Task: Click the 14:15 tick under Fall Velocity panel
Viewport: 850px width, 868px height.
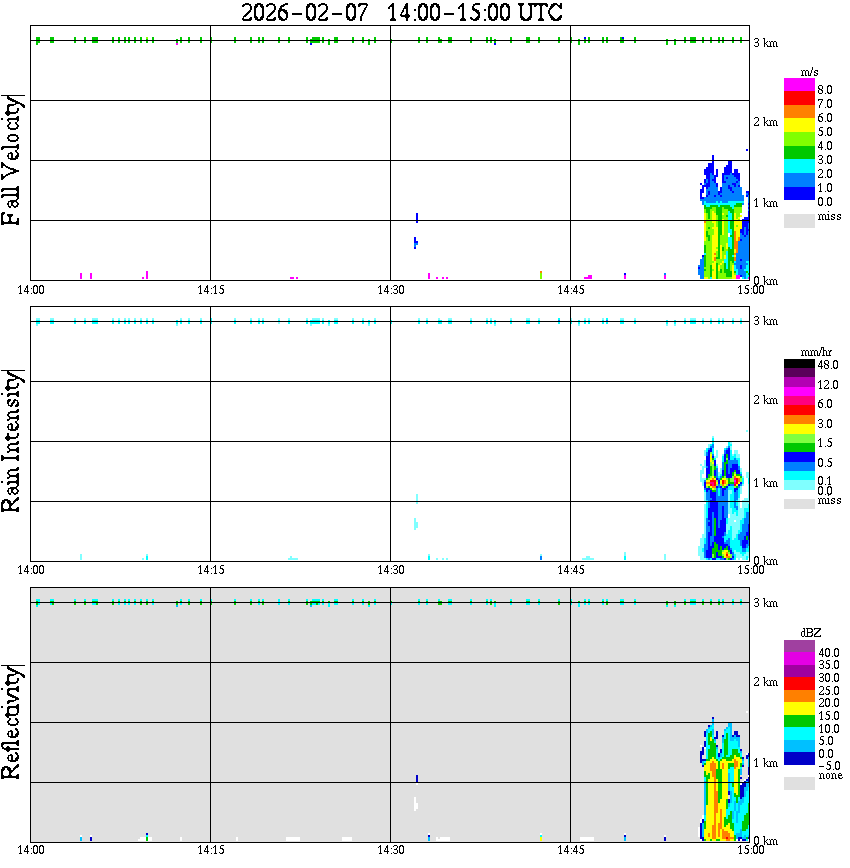Action: (x=211, y=290)
